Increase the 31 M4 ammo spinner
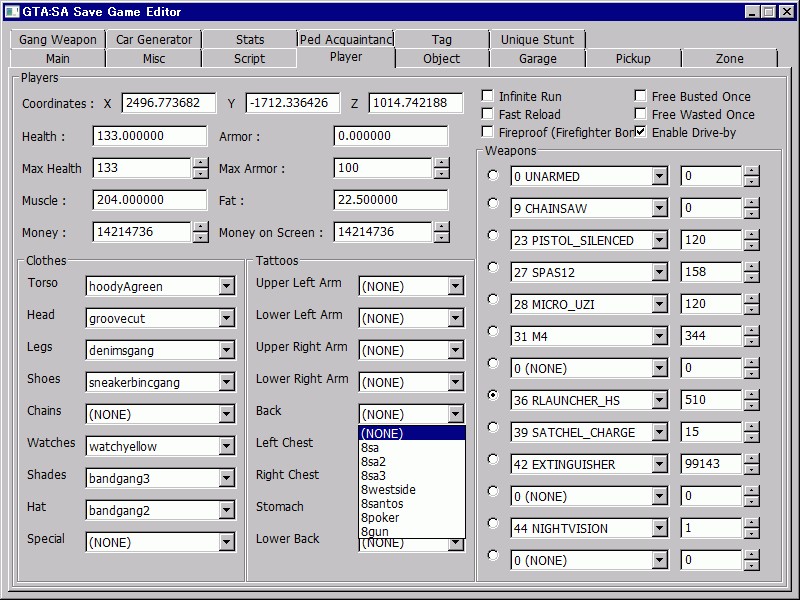 (x=751, y=331)
